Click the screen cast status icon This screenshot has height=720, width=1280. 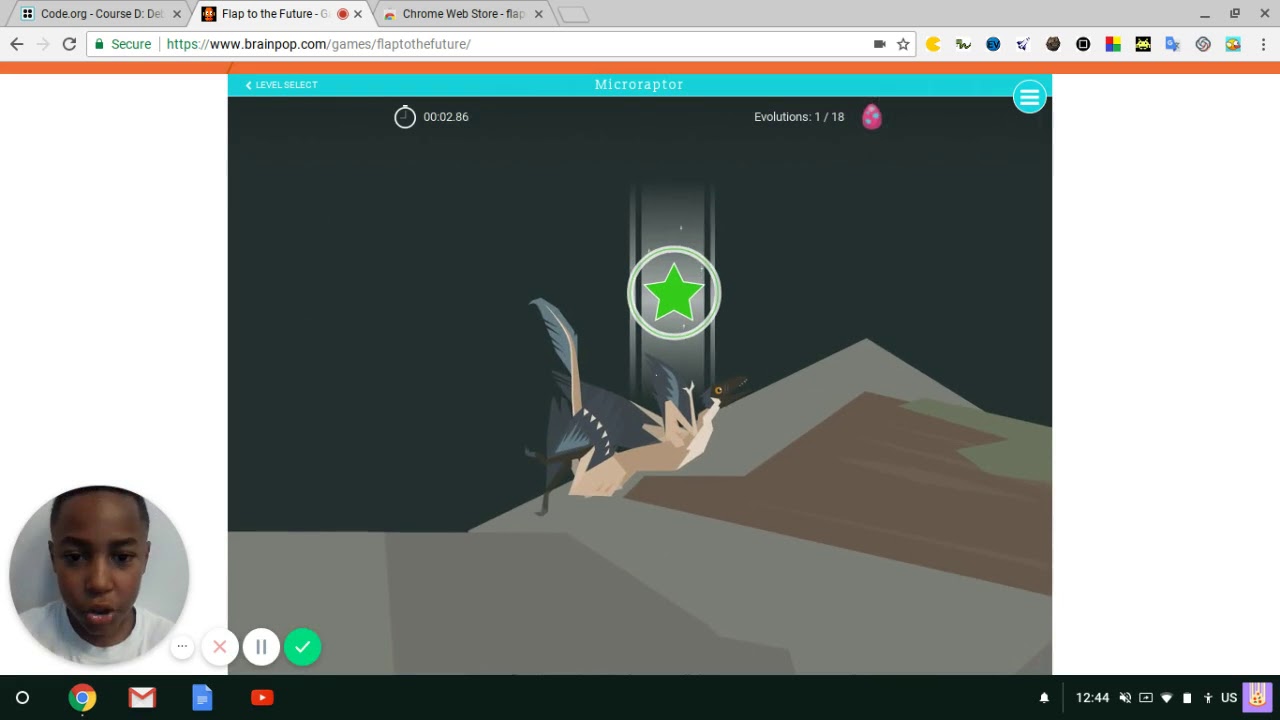[x=1146, y=698]
